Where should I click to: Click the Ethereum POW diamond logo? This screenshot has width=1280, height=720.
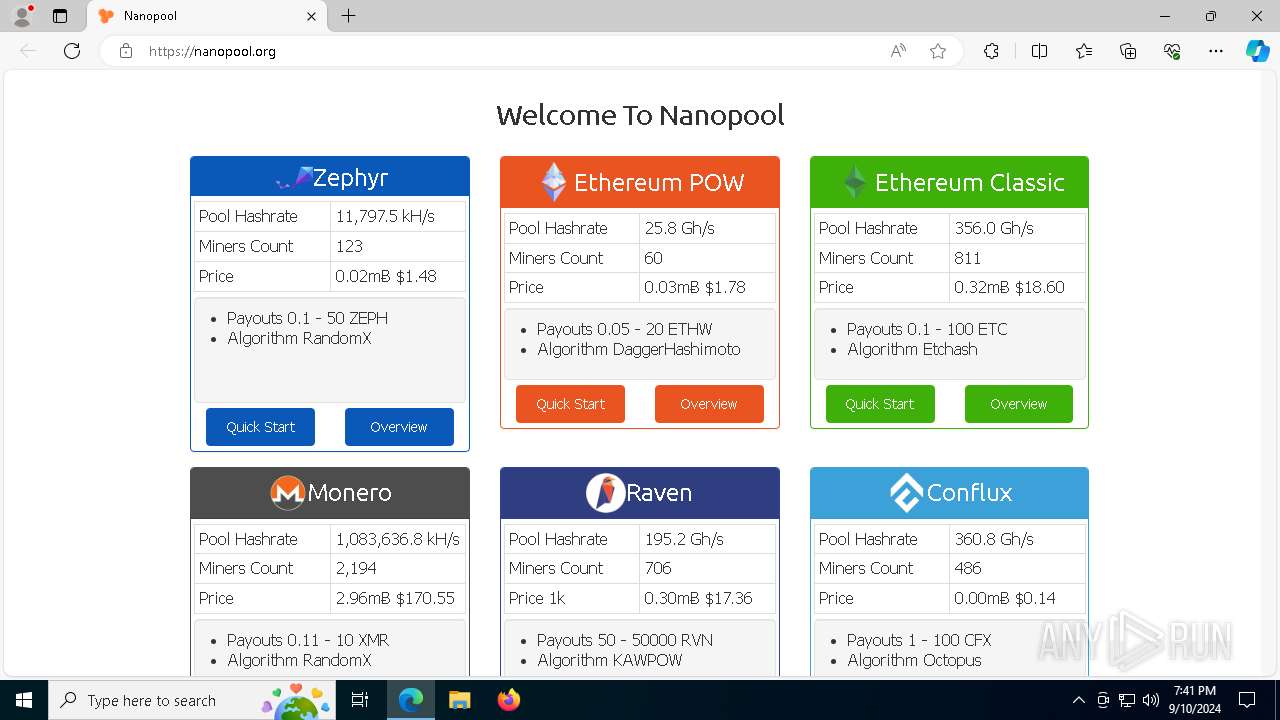[554, 182]
